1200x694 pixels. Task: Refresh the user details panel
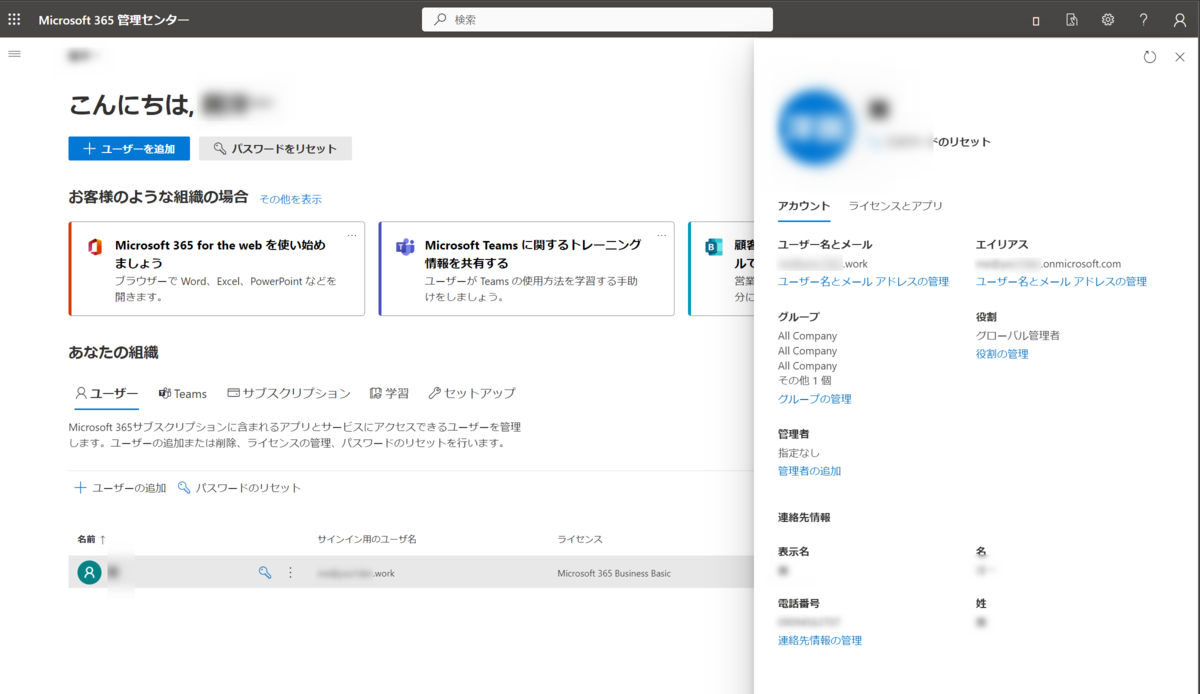1150,57
